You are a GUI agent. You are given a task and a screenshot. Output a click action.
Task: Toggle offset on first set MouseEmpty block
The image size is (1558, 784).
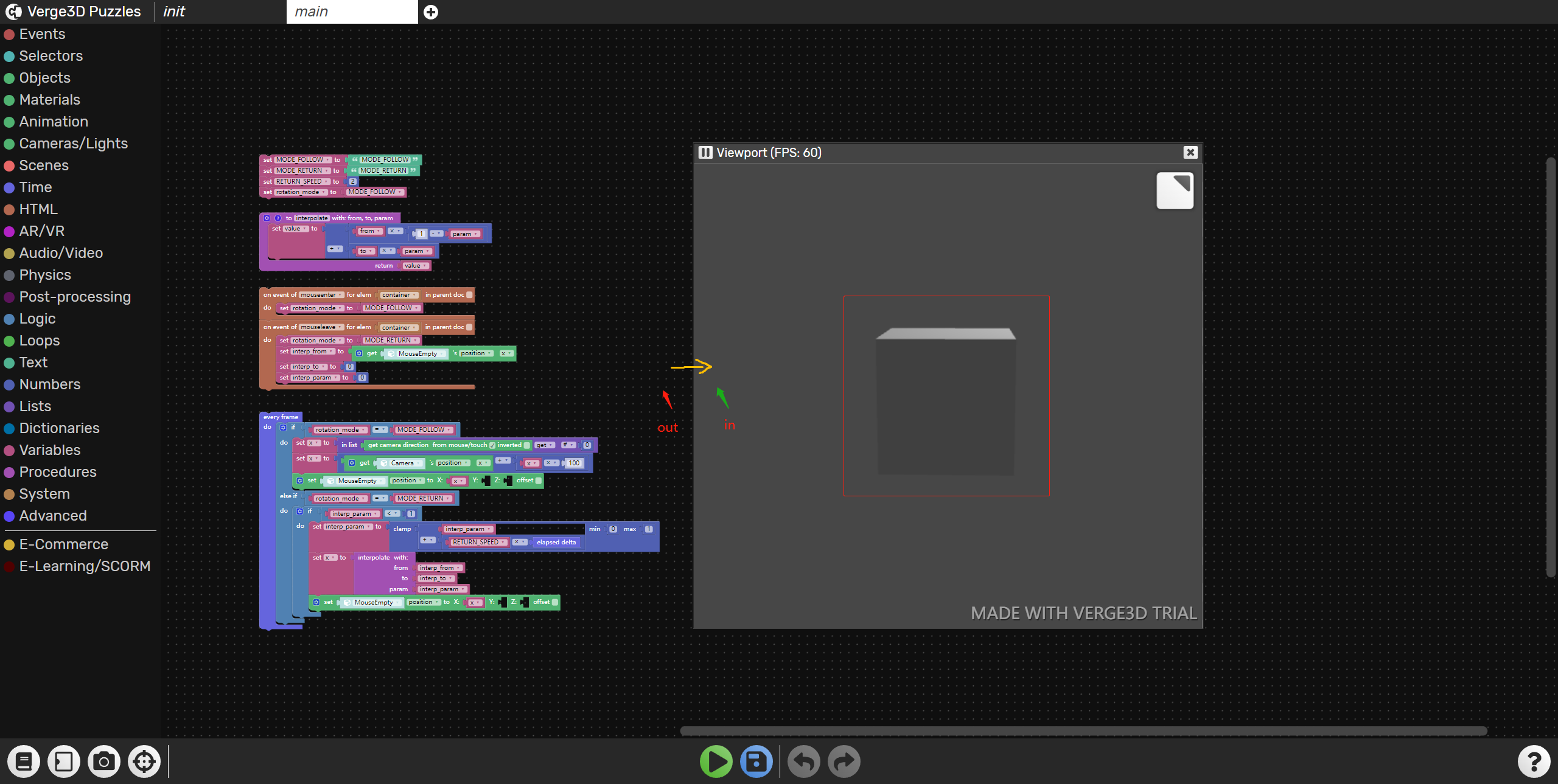pos(538,480)
